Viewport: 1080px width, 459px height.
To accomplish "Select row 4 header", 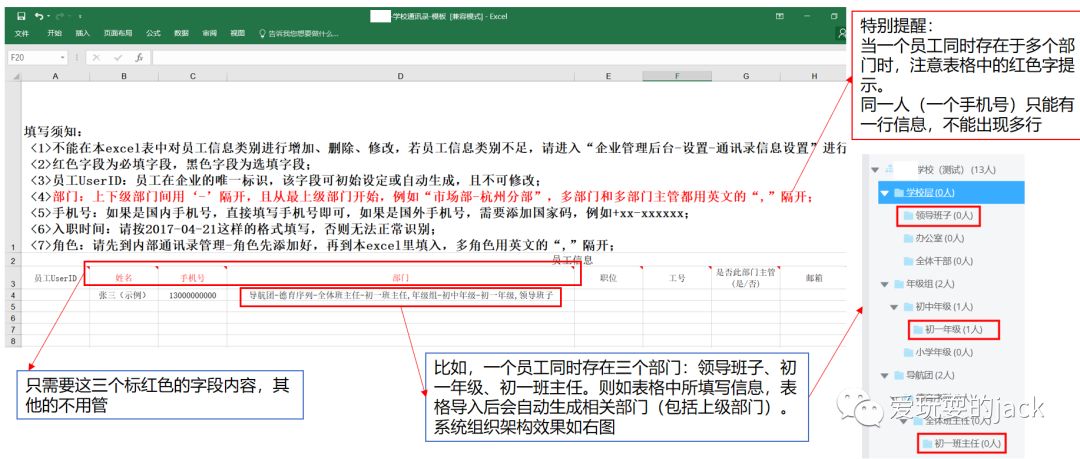I will click(14, 295).
